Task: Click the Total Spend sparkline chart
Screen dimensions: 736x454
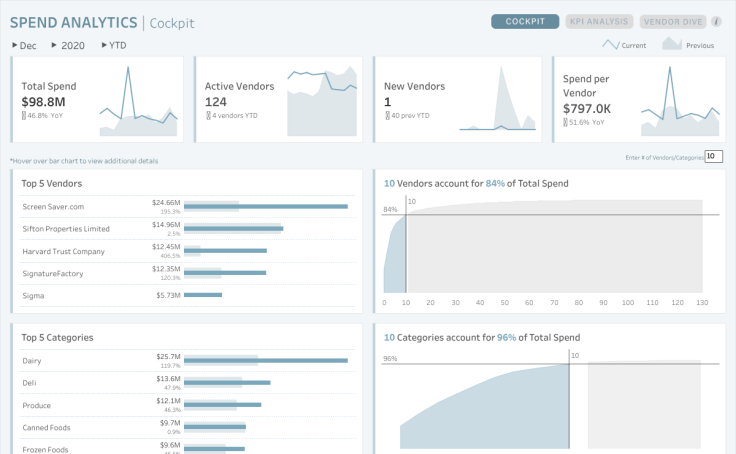Action: click(138, 103)
